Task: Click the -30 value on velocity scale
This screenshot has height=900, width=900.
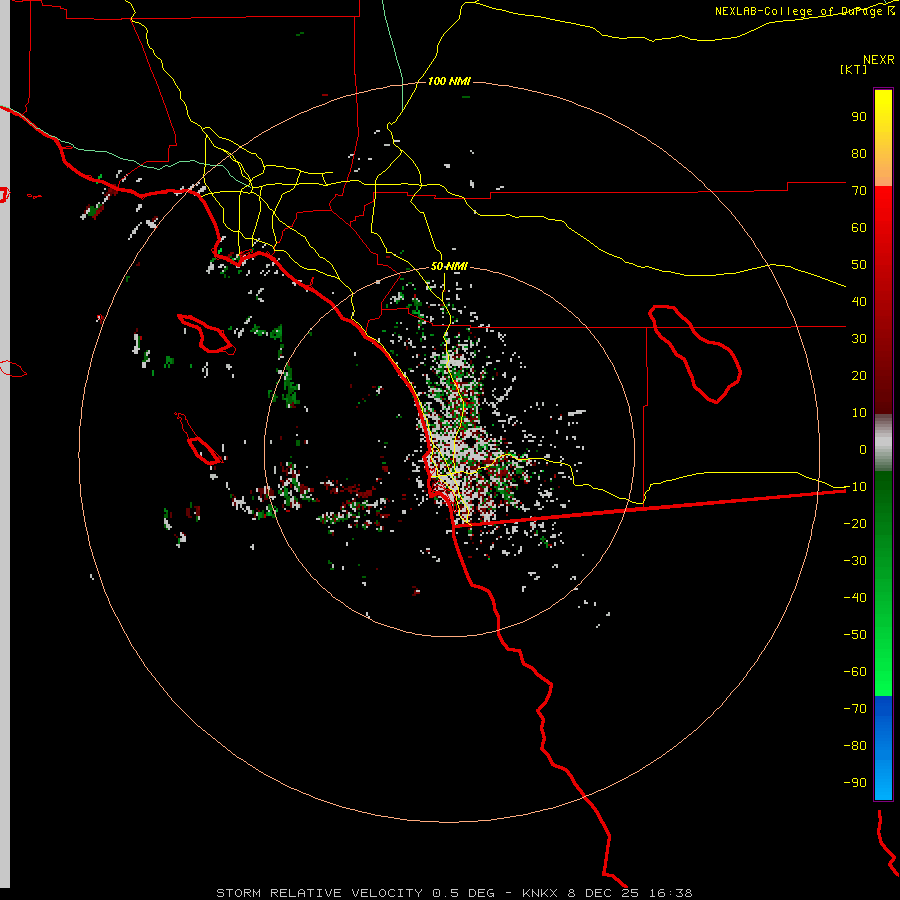Action: [x=855, y=561]
